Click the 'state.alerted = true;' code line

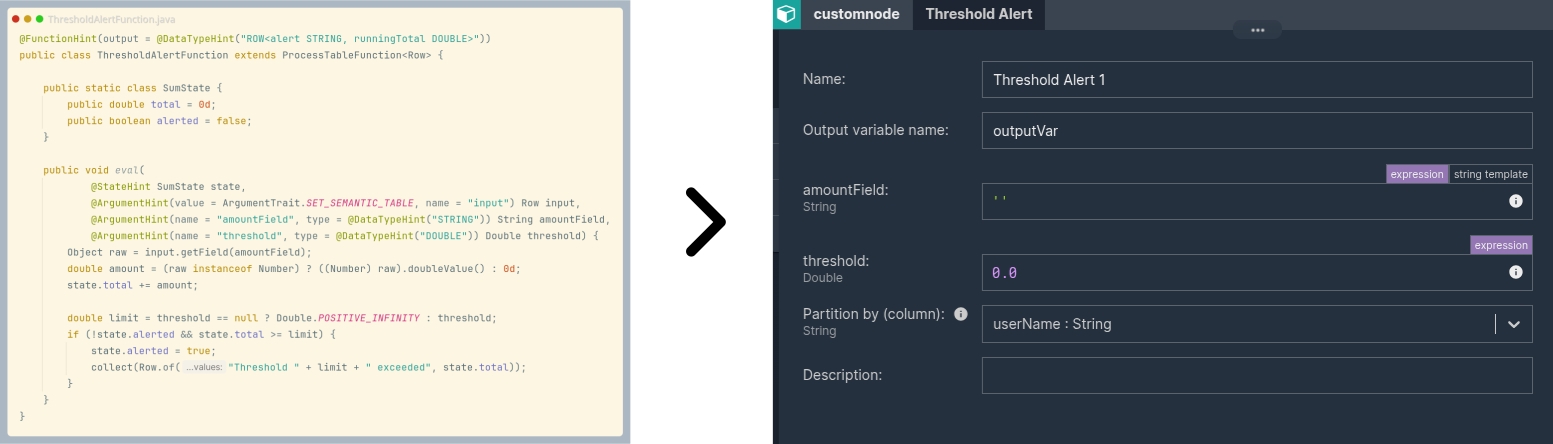click(x=152, y=351)
